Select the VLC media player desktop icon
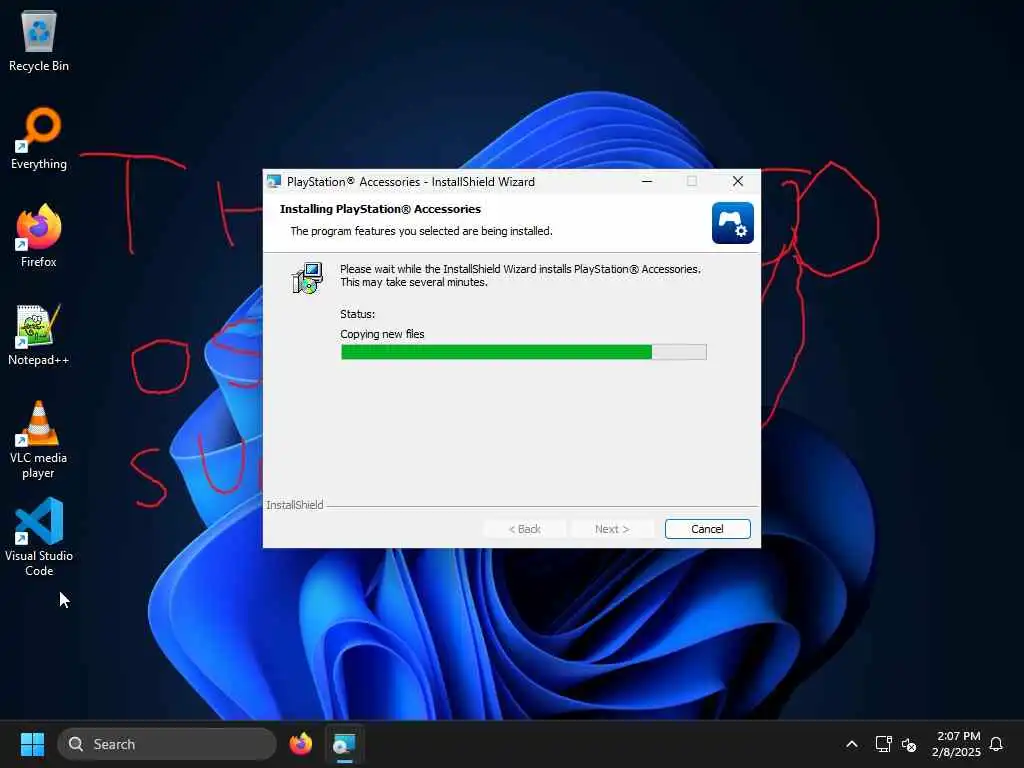The height and width of the screenshot is (768, 1024). [39, 440]
